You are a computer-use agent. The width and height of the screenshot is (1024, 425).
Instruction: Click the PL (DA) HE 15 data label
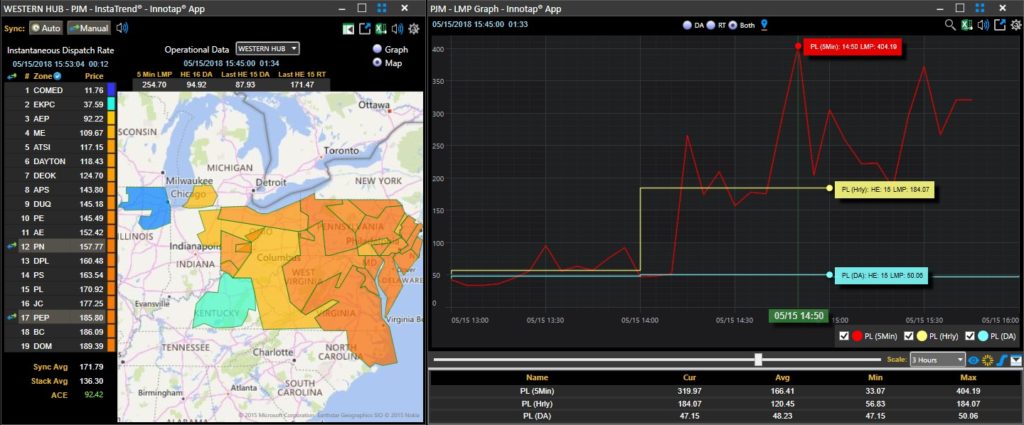pyautogui.click(x=881, y=275)
